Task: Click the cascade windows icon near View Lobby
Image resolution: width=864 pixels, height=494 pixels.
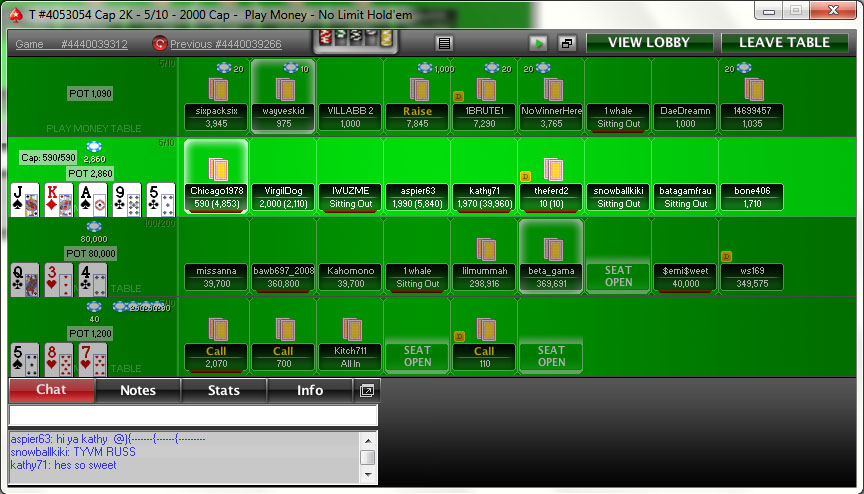Action: pos(566,44)
